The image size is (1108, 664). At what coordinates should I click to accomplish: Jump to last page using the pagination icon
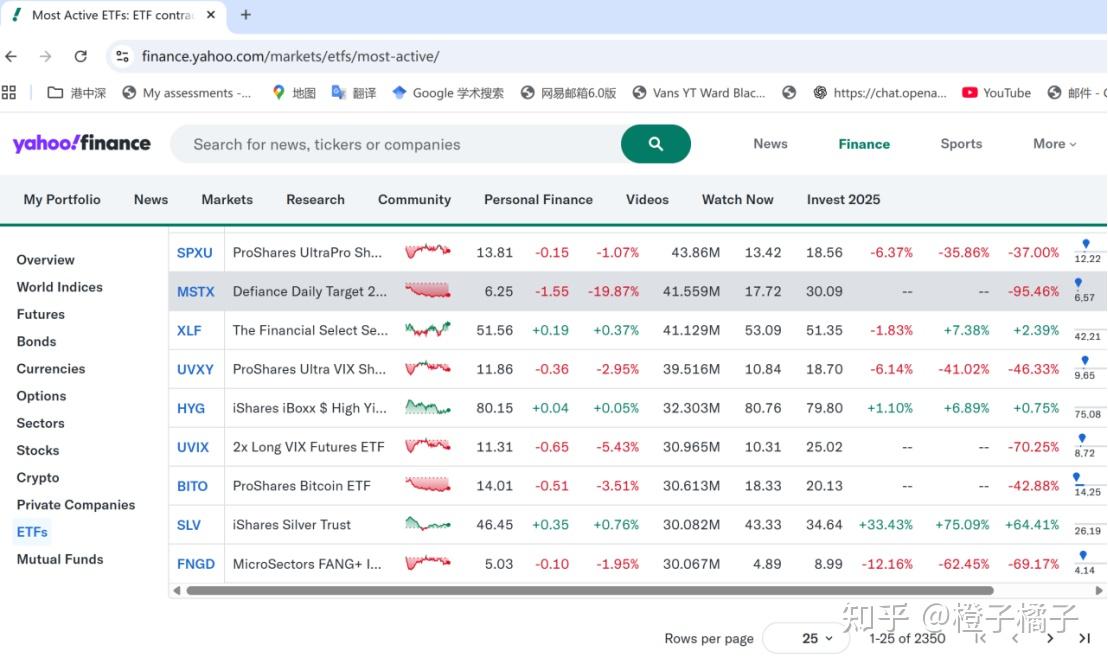[1084, 637]
